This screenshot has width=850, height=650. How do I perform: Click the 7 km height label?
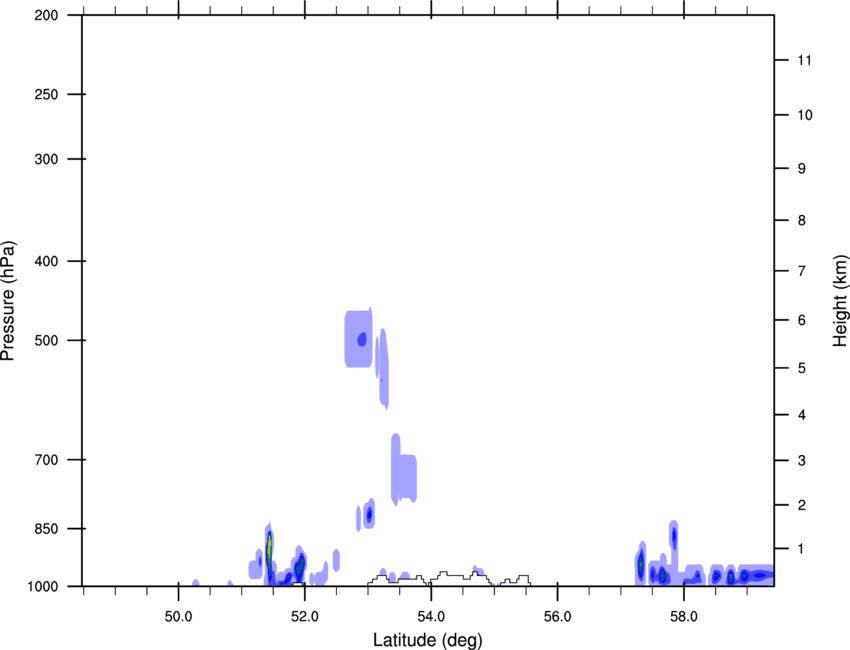801,271
